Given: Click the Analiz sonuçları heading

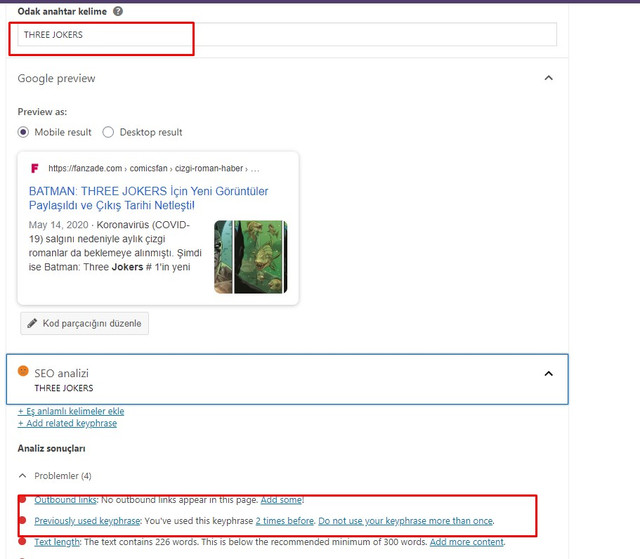Looking at the screenshot, I should pos(51,448).
